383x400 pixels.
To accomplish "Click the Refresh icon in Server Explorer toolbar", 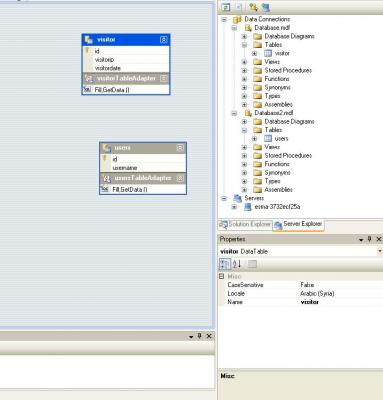I will [226, 7].
